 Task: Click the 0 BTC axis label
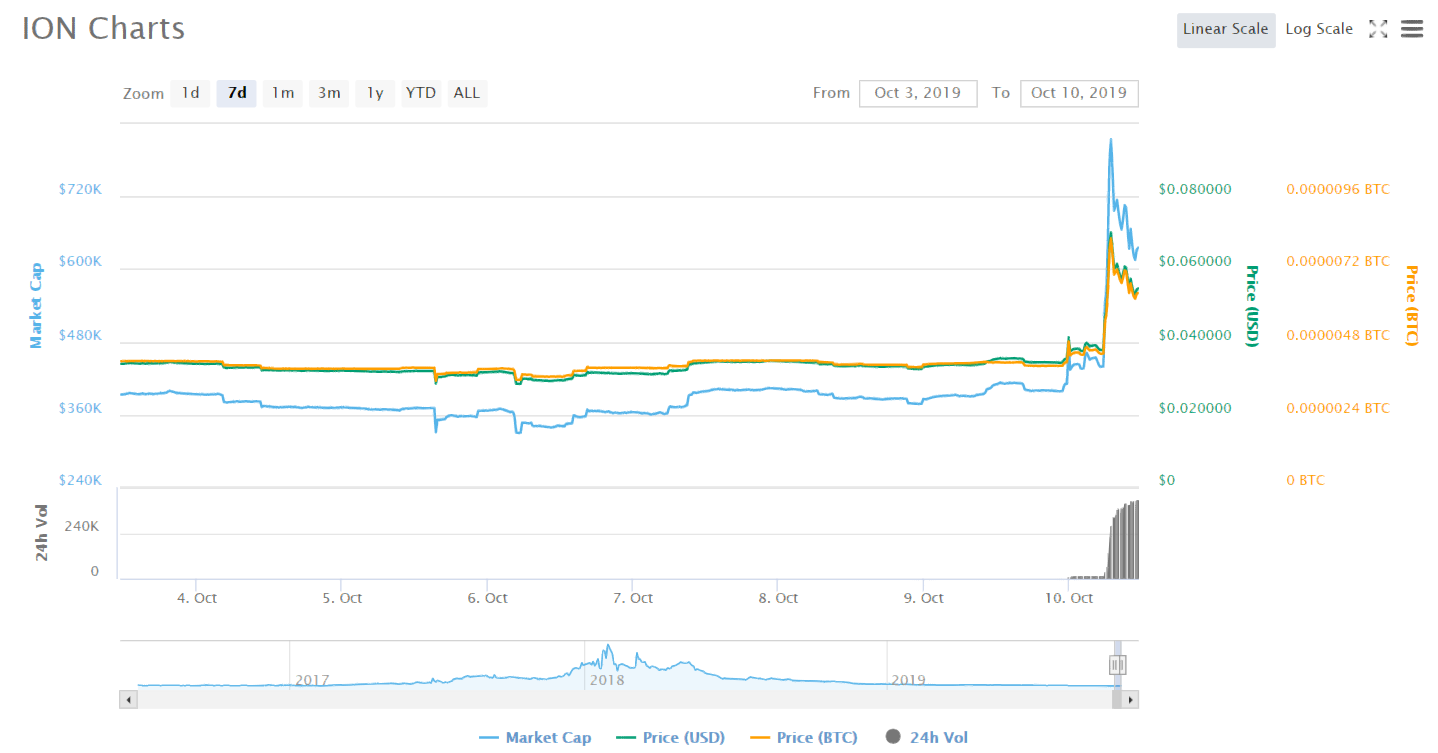[1305, 480]
